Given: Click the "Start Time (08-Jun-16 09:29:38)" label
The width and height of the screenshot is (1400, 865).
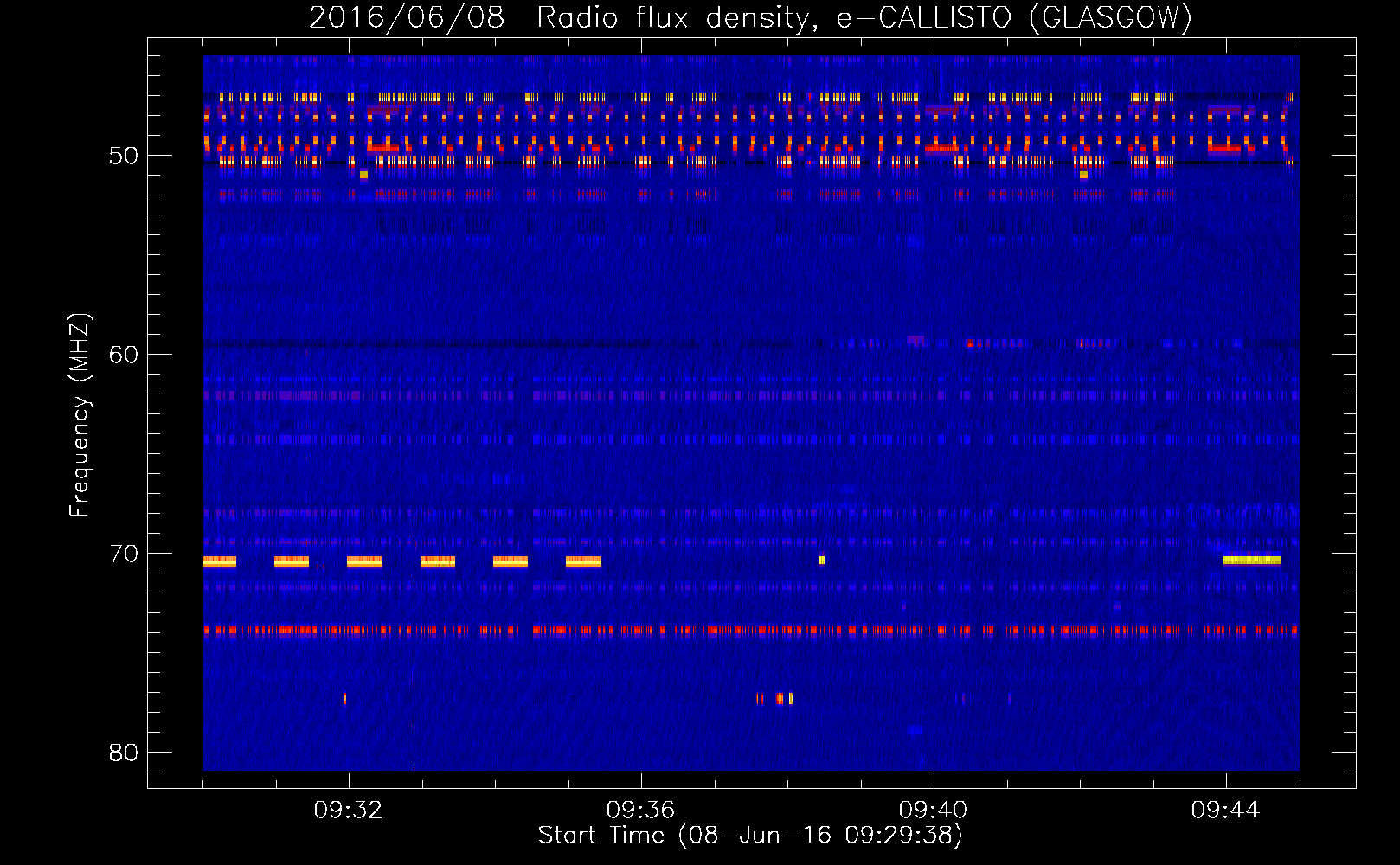Looking at the screenshot, I should (750, 835).
